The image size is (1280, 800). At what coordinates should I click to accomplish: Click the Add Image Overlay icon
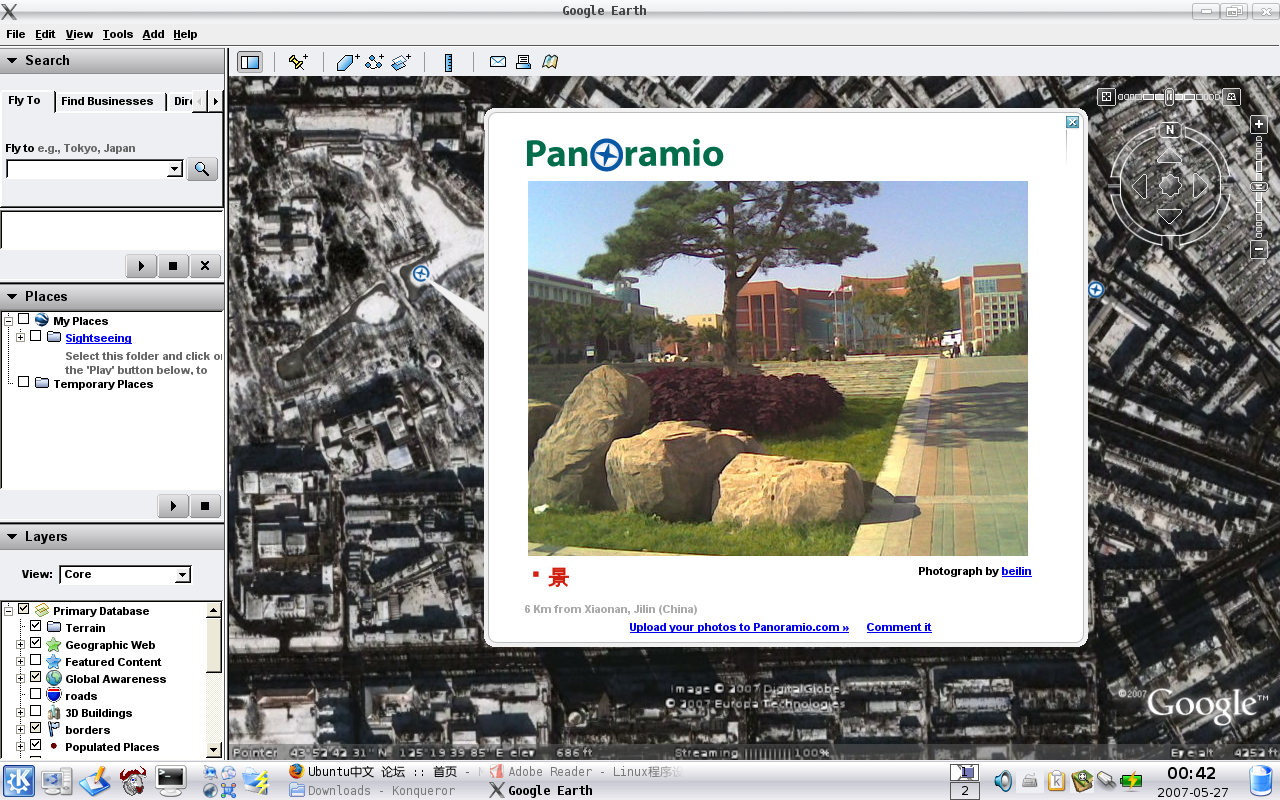pyautogui.click(x=401, y=62)
